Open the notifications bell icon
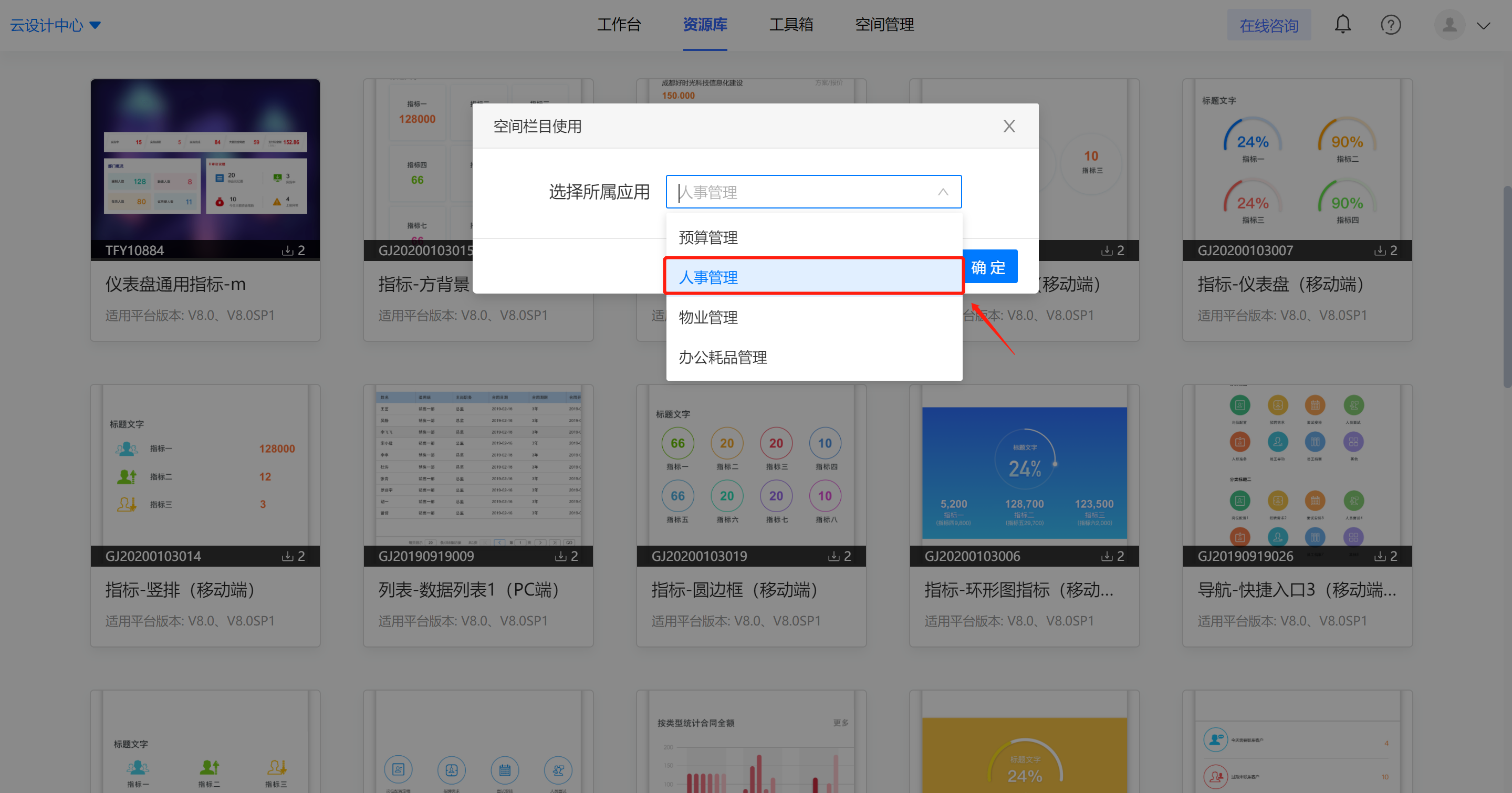 coord(1342,25)
